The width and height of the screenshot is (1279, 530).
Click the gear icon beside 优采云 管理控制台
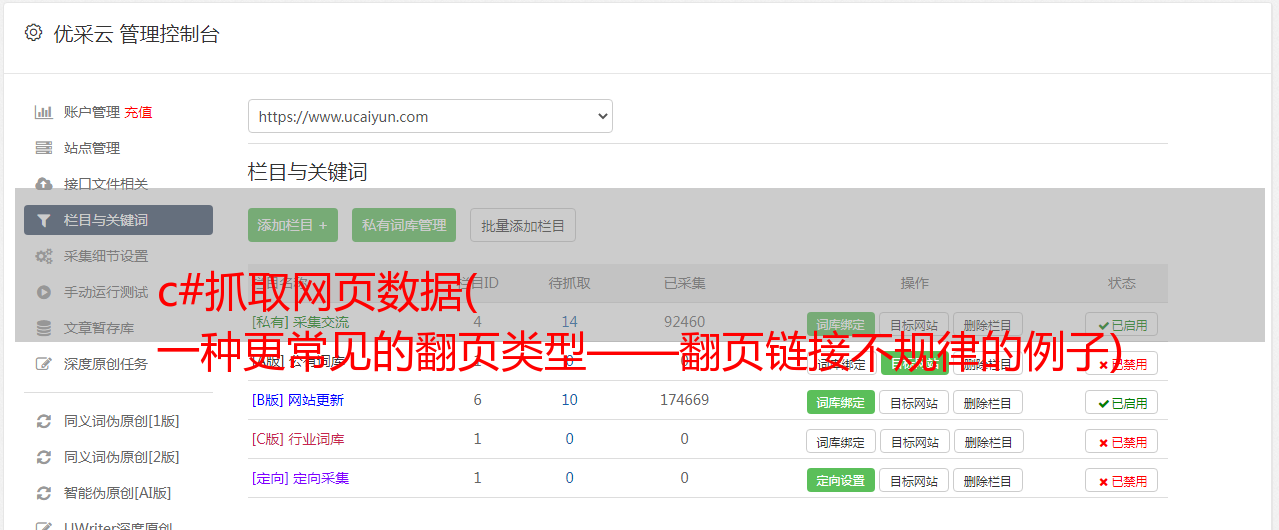click(33, 33)
